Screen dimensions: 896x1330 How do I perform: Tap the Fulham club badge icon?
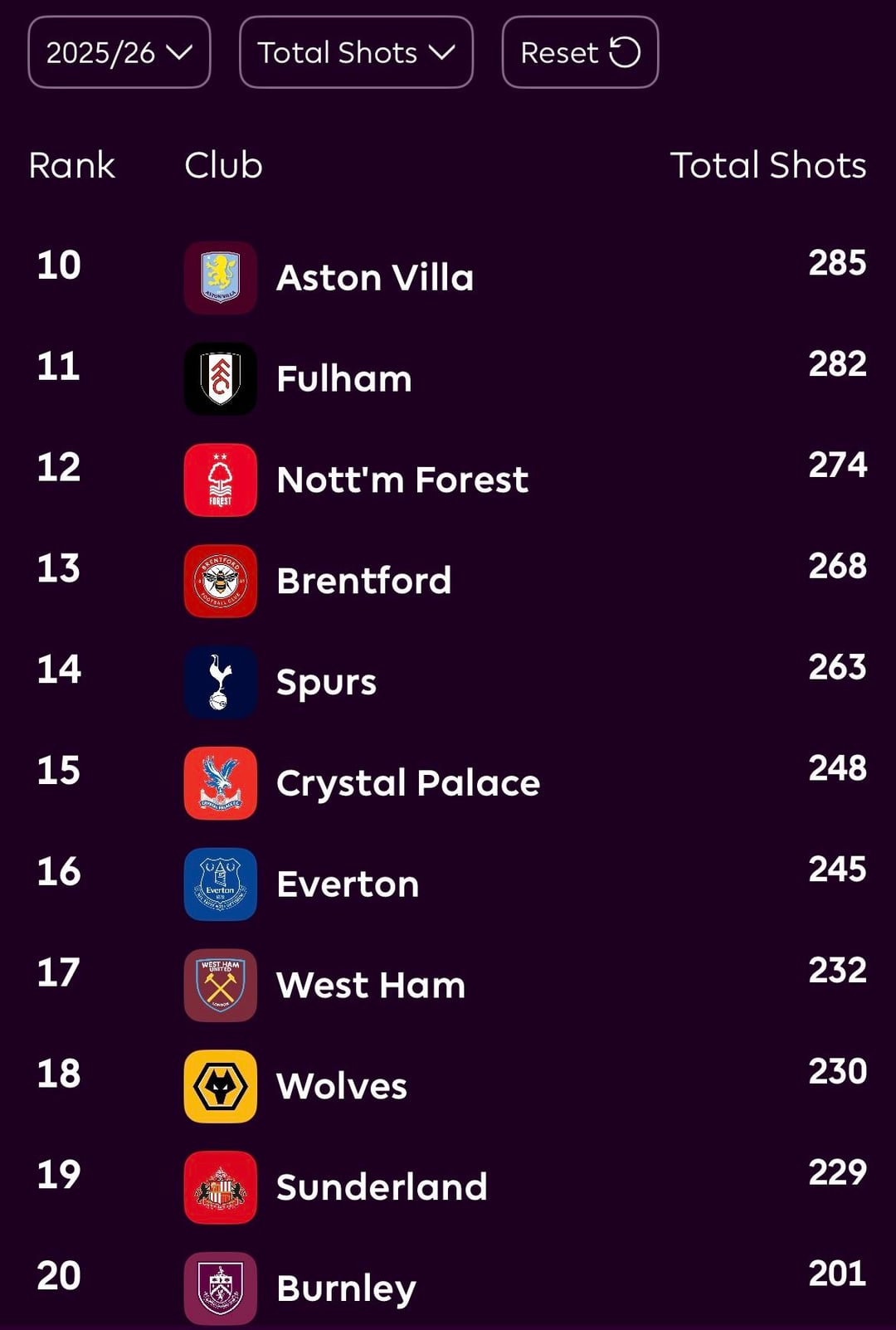(220, 379)
